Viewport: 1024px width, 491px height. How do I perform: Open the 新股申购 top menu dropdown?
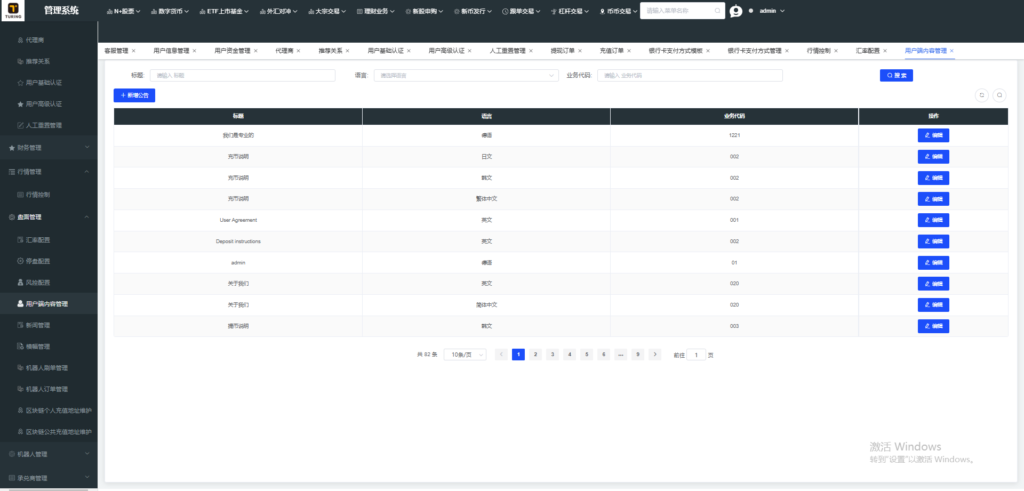coord(425,11)
